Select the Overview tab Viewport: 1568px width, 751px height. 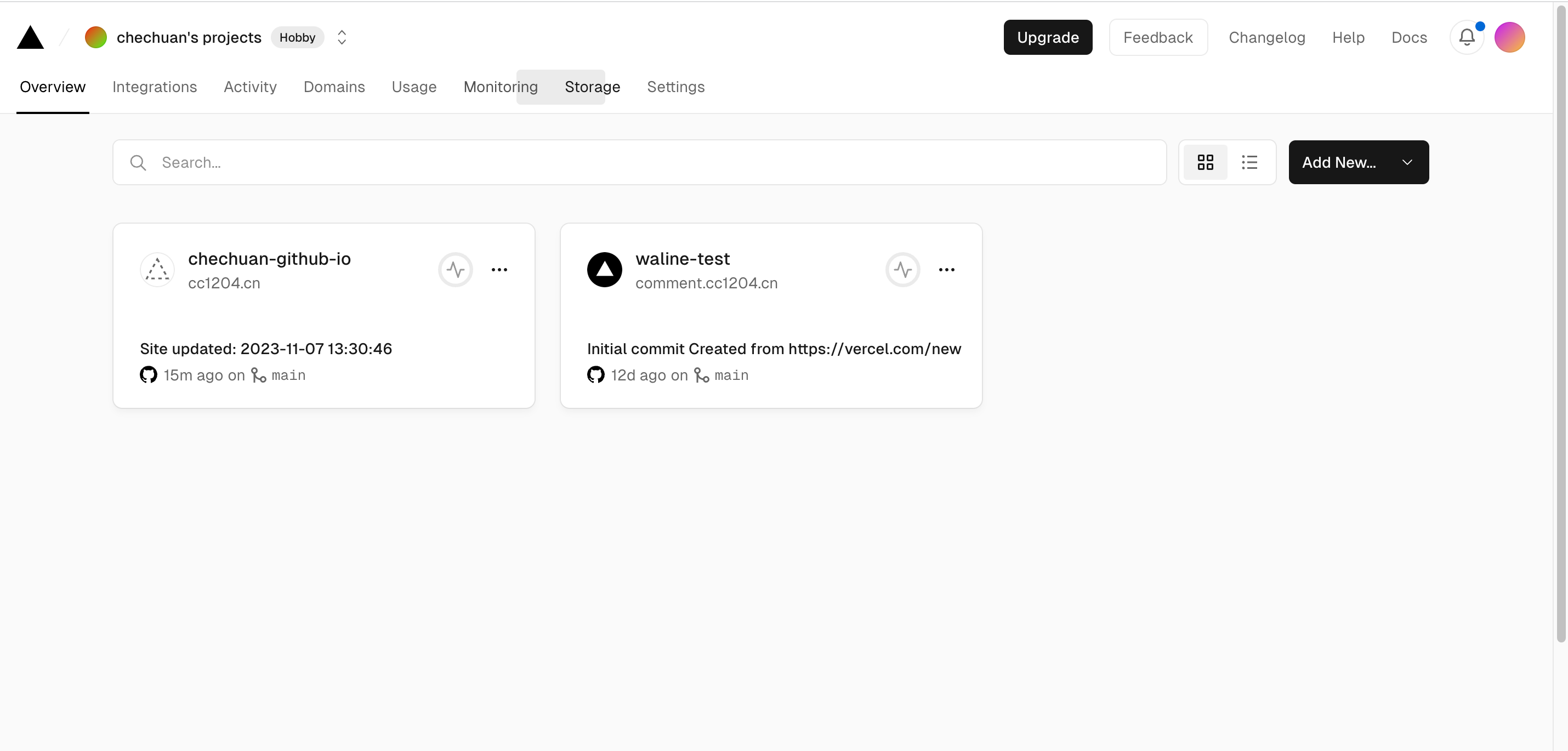pos(52,87)
